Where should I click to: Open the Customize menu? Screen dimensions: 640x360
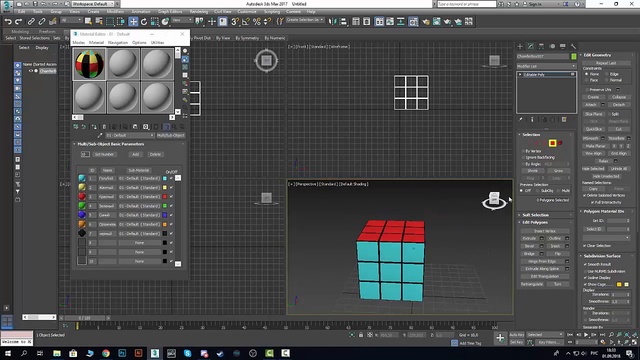247,11
